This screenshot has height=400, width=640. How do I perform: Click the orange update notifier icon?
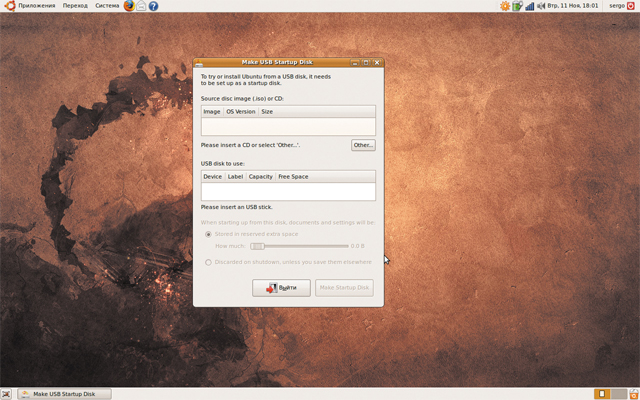pos(505,6)
